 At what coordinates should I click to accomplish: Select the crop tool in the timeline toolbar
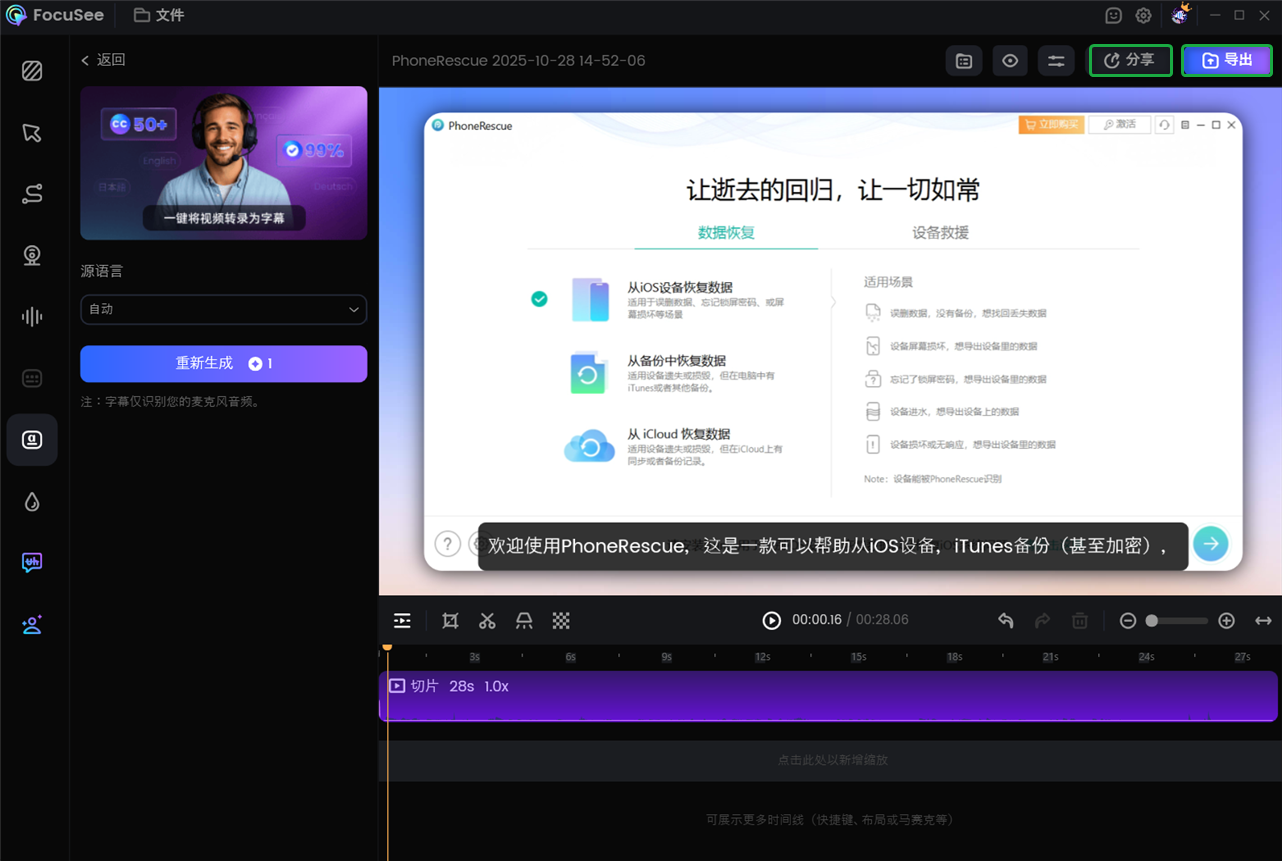[x=450, y=620]
